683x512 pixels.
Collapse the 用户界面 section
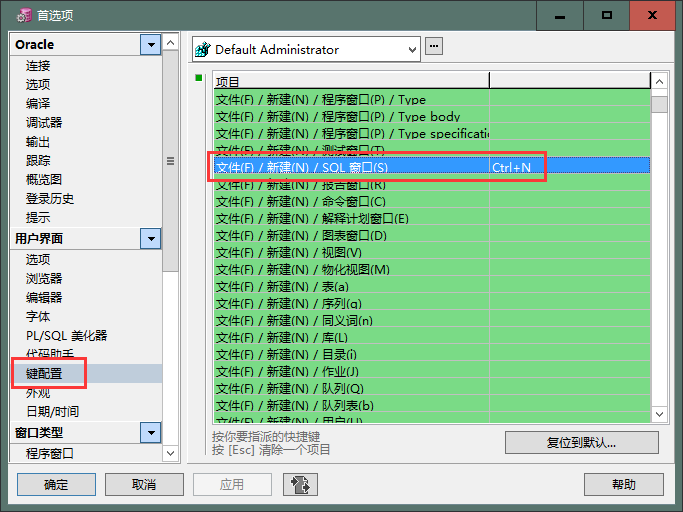[x=151, y=238]
